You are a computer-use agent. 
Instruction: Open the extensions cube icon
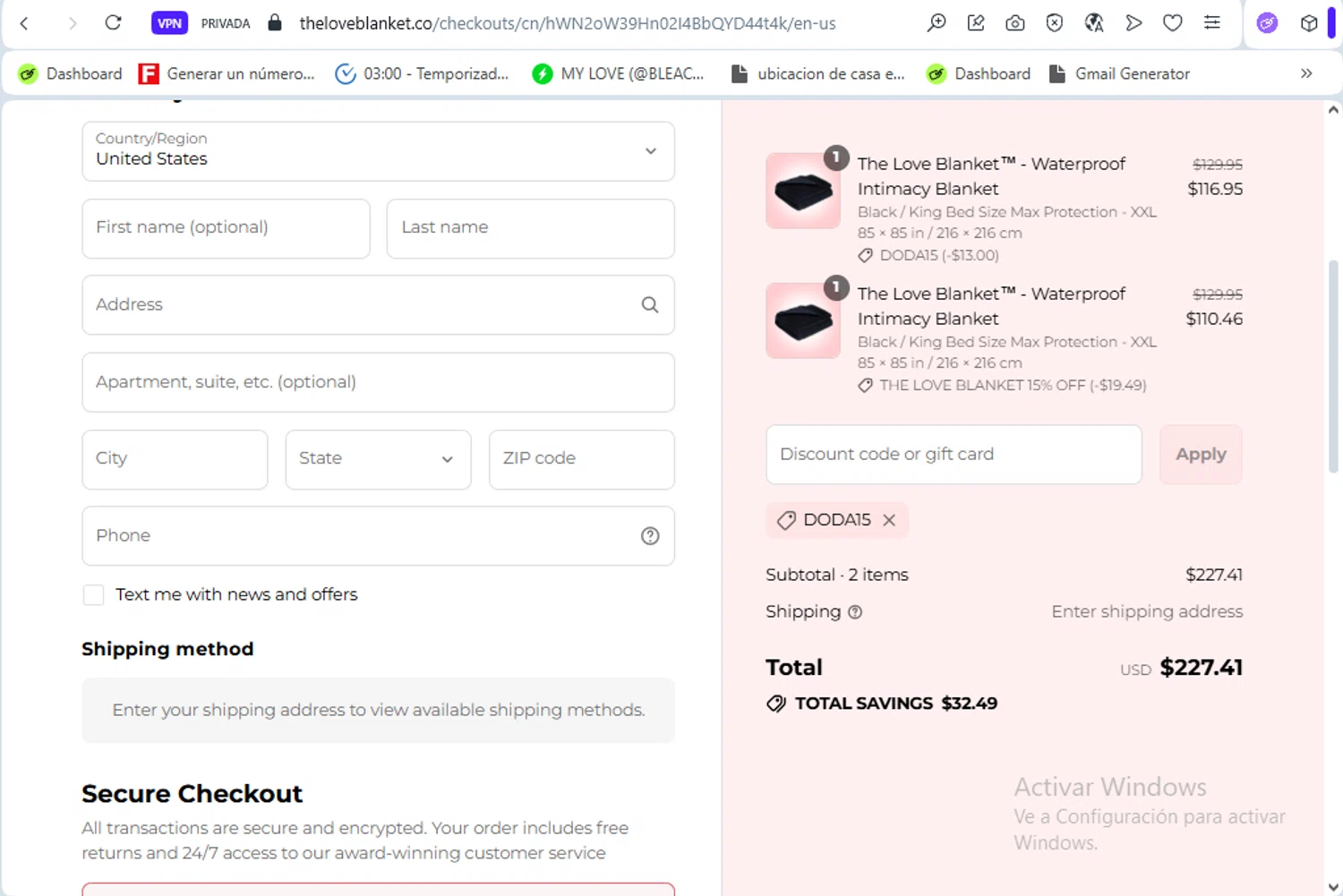click(1309, 23)
